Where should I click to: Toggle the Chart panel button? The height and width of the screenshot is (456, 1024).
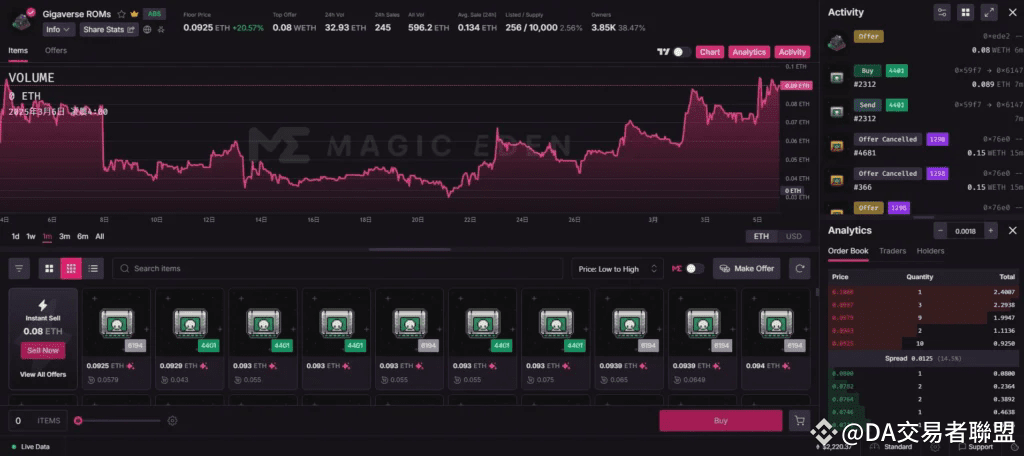point(710,52)
